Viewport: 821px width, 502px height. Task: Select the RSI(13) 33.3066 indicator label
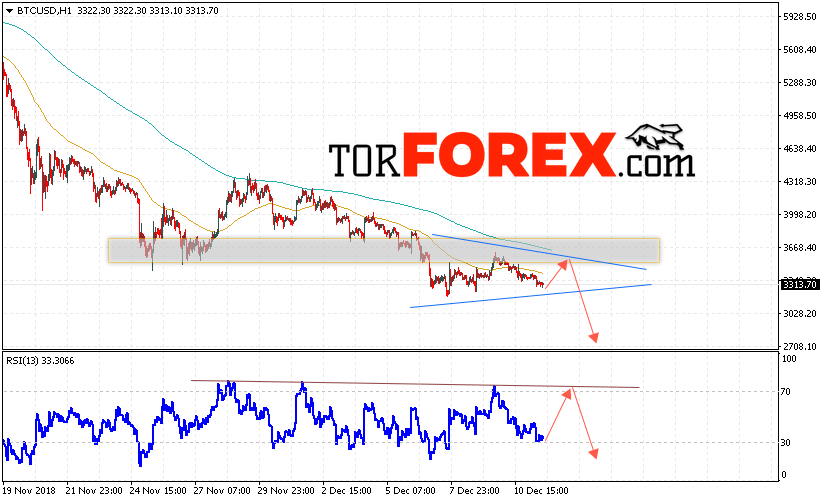click(x=40, y=361)
